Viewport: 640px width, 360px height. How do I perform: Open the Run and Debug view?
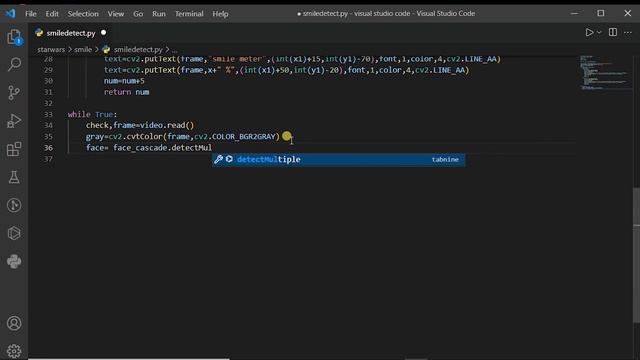click(x=14, y=121)
